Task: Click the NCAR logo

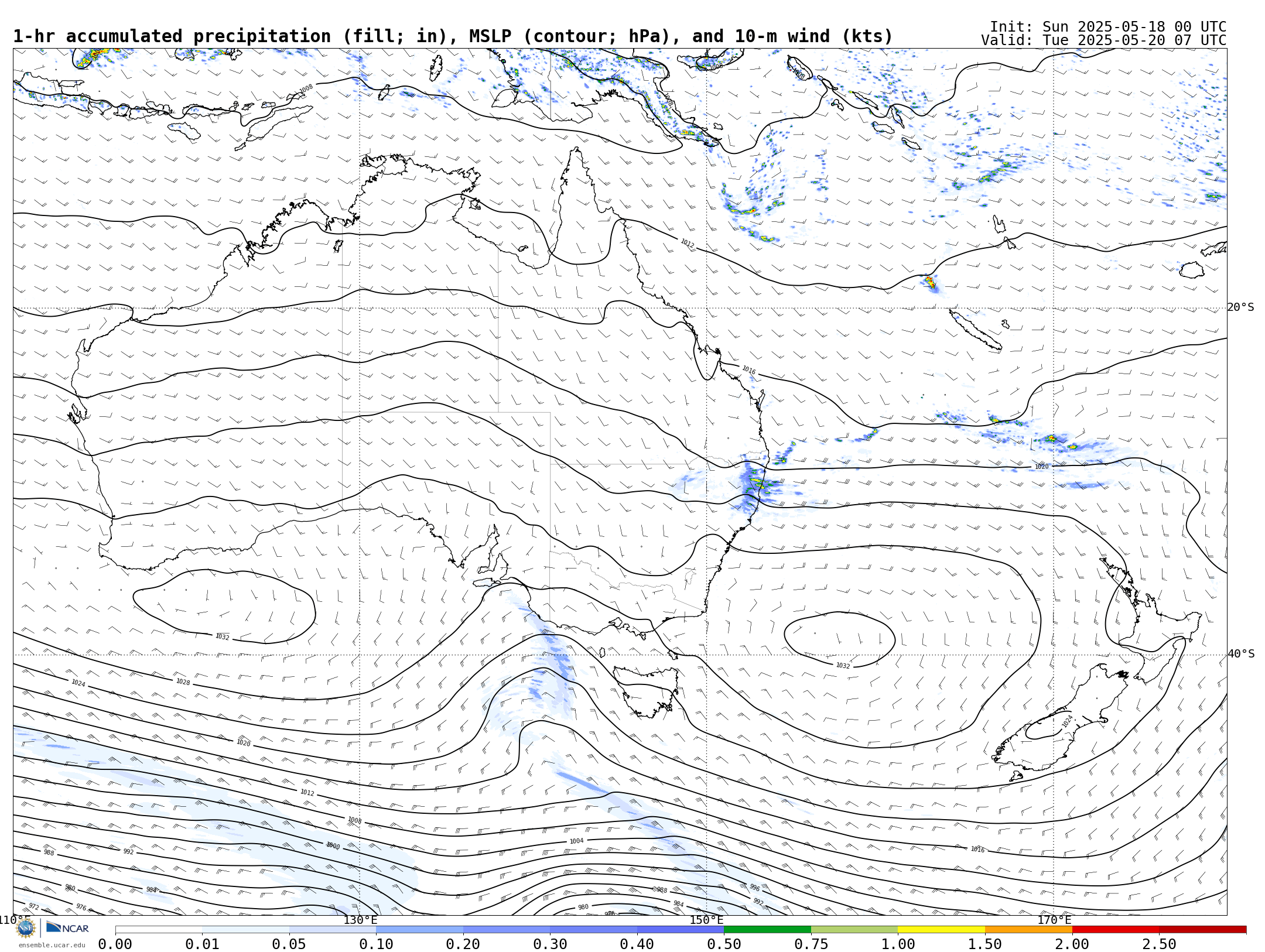Action: [67, 928]
